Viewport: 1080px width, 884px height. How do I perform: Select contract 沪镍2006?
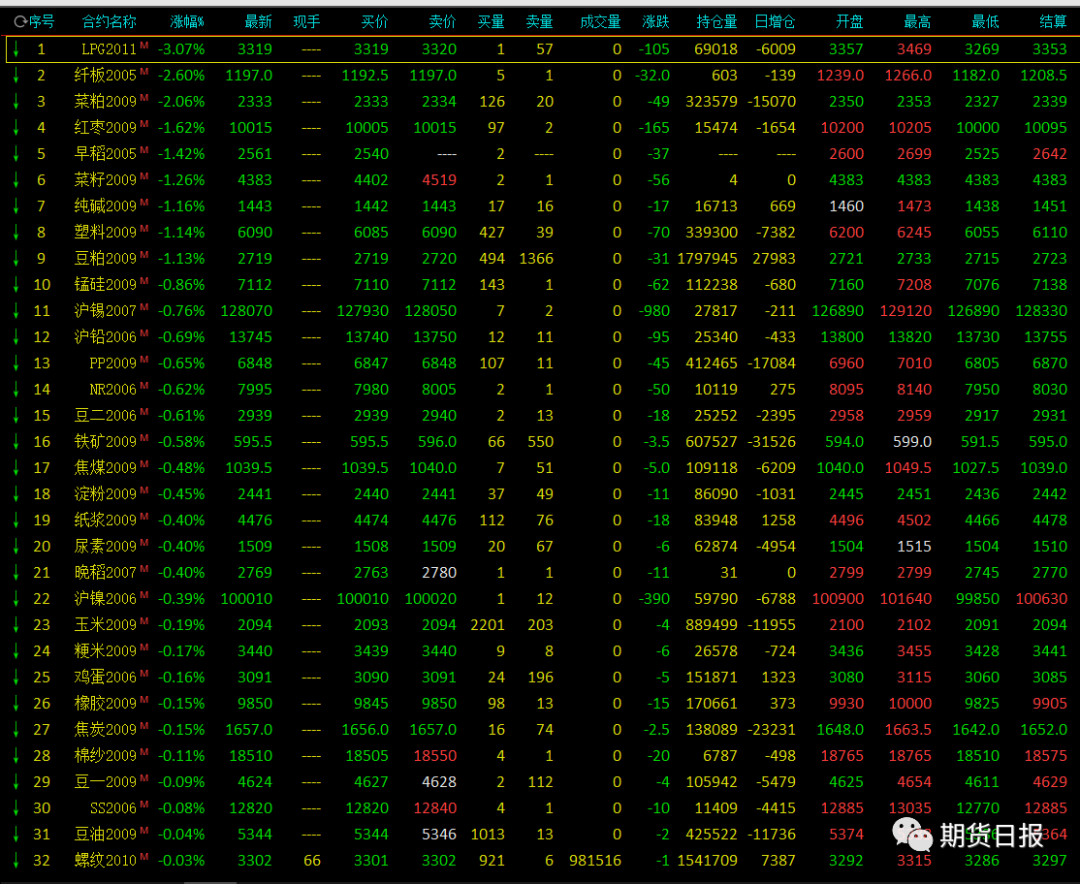tap(105, 599)
